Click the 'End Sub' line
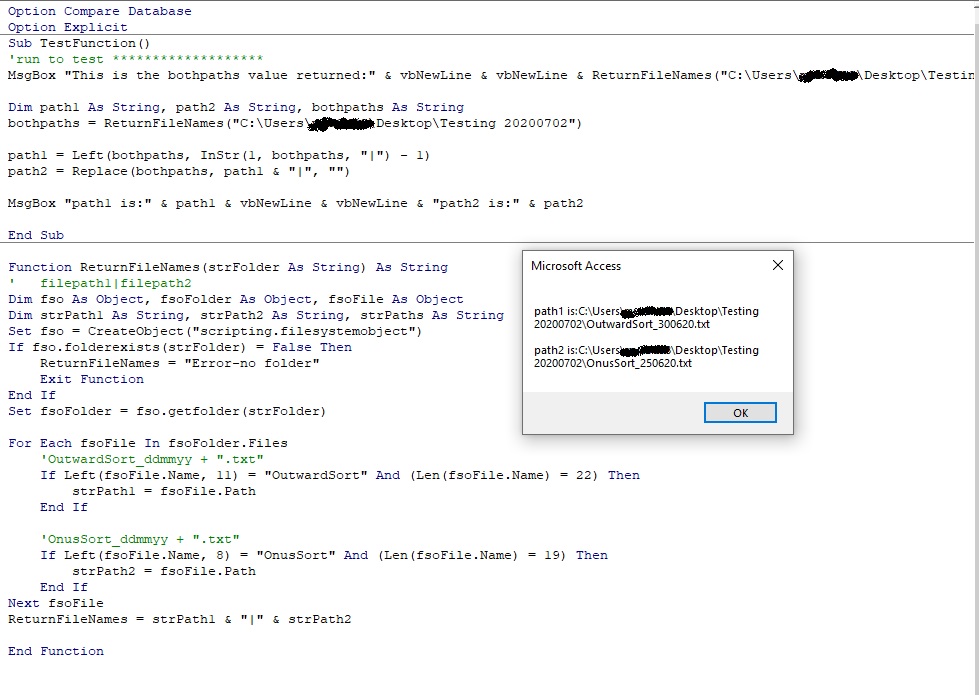 (36, 235)
